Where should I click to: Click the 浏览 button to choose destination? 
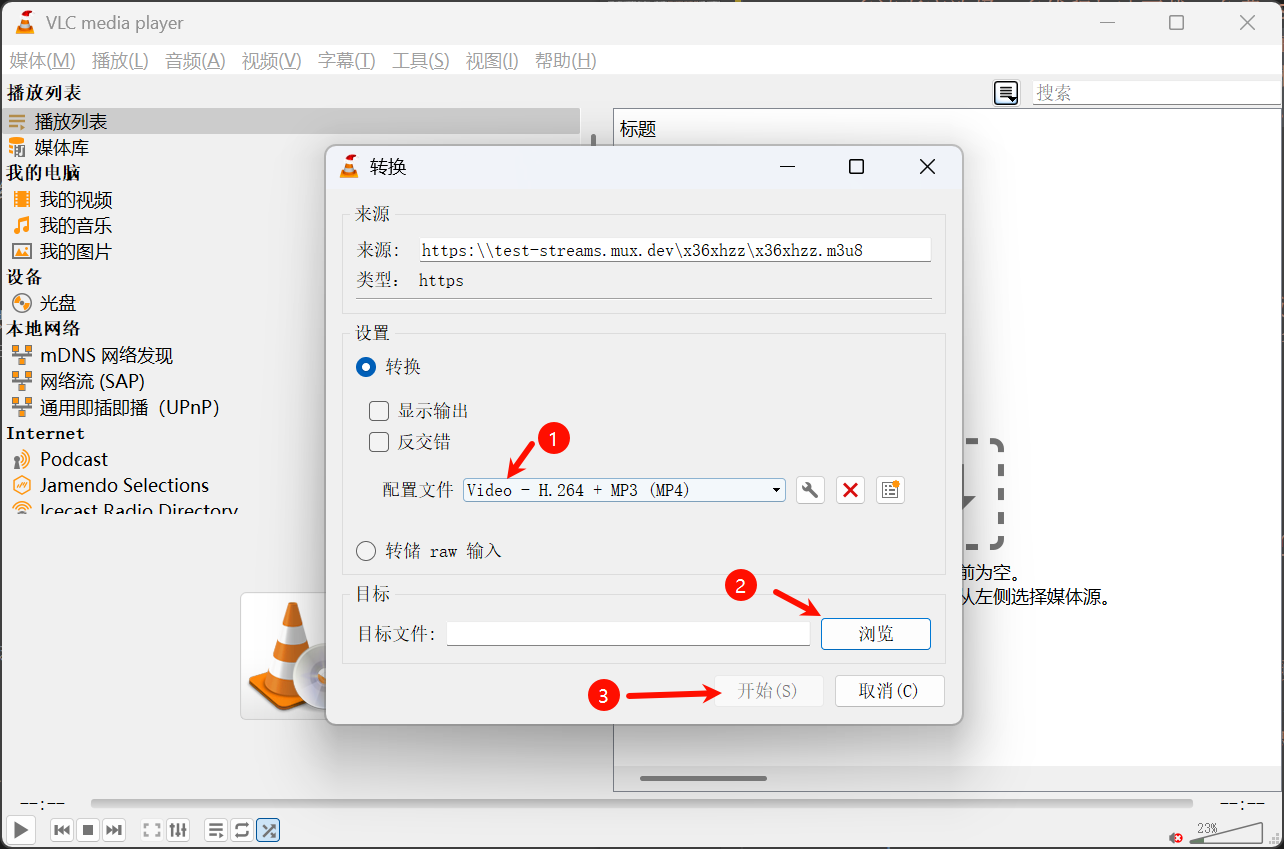pyautogui.click(x=875, y=633)
